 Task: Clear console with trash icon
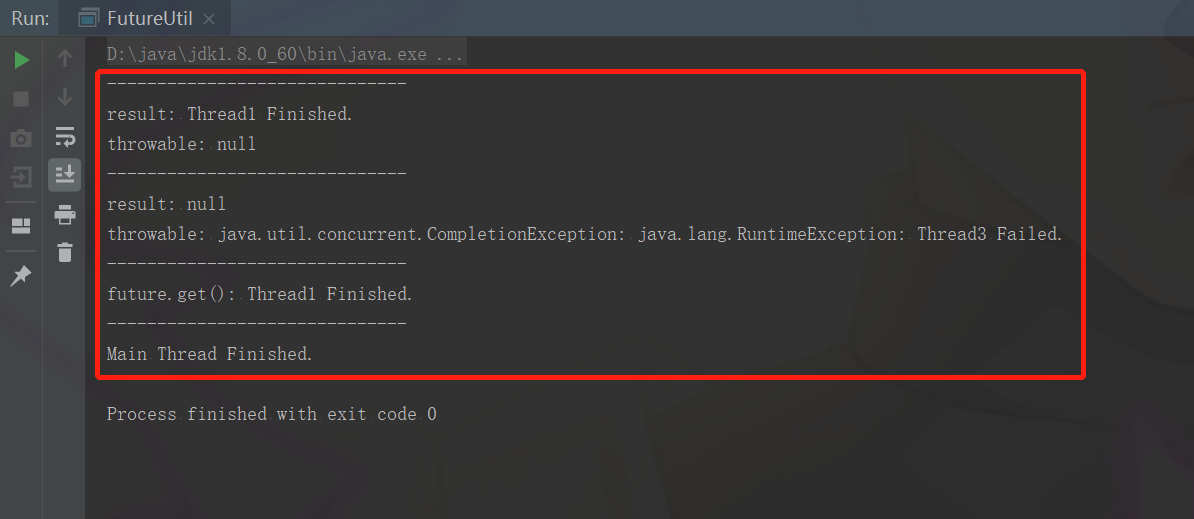point(65,252)
